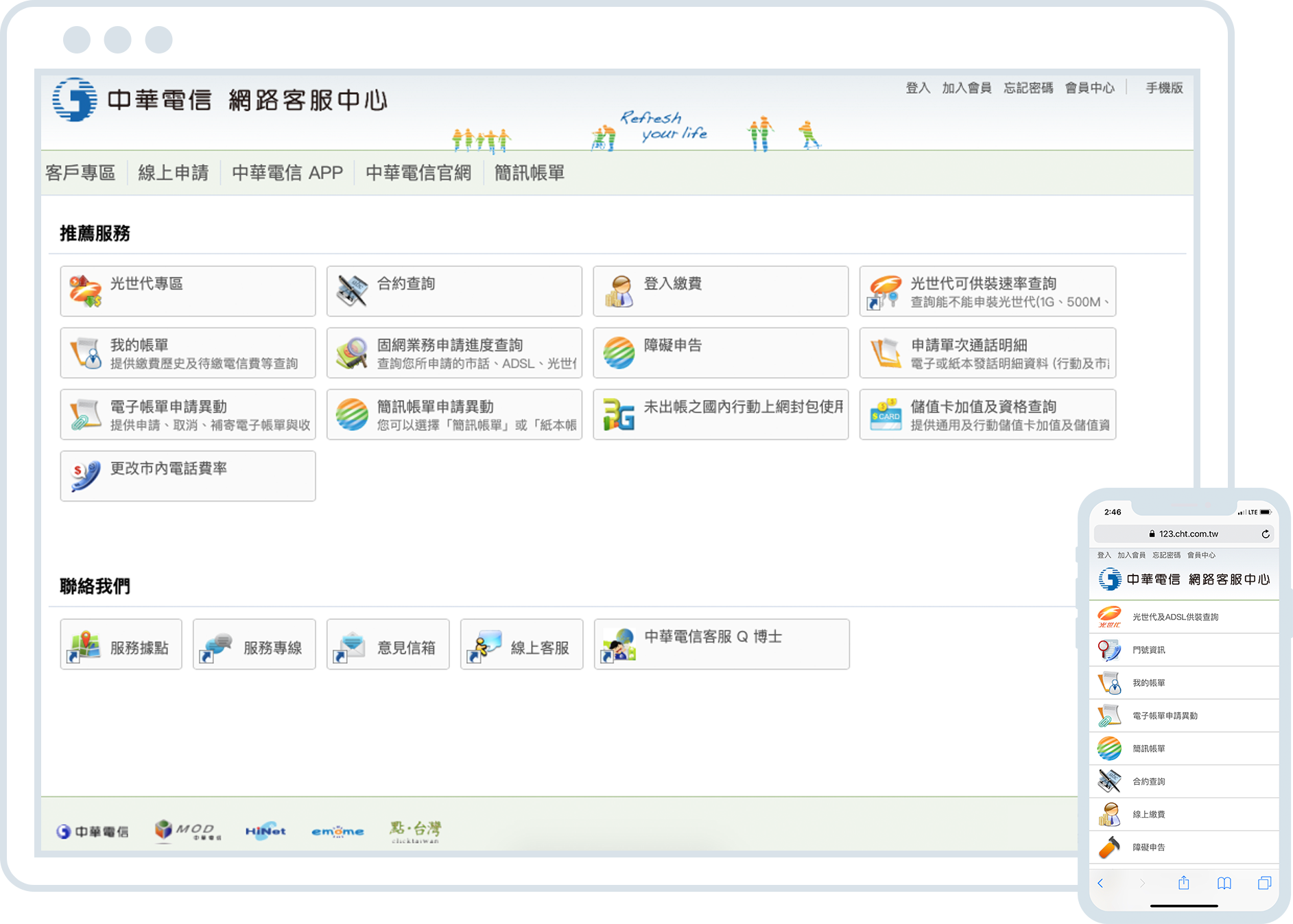Open 服務據點 service locations

pos(120,643)
